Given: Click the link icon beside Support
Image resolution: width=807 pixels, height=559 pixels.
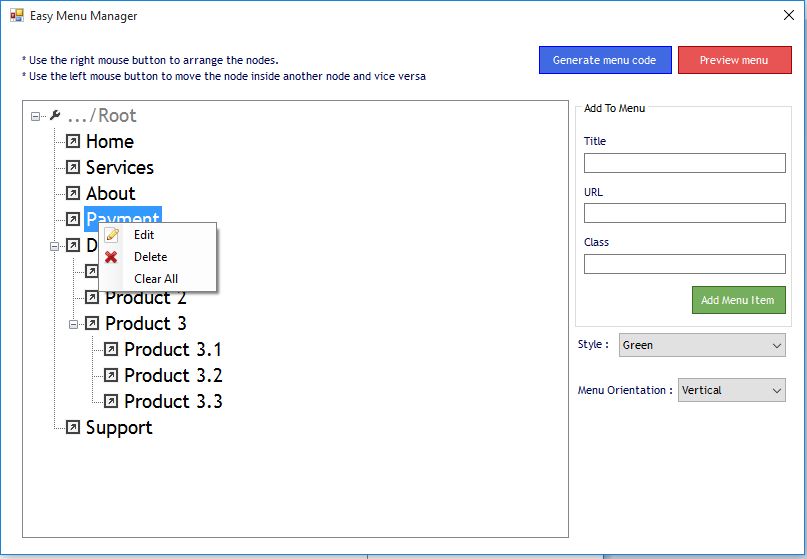Looking at the screenshot, I should tap(73, 427).
